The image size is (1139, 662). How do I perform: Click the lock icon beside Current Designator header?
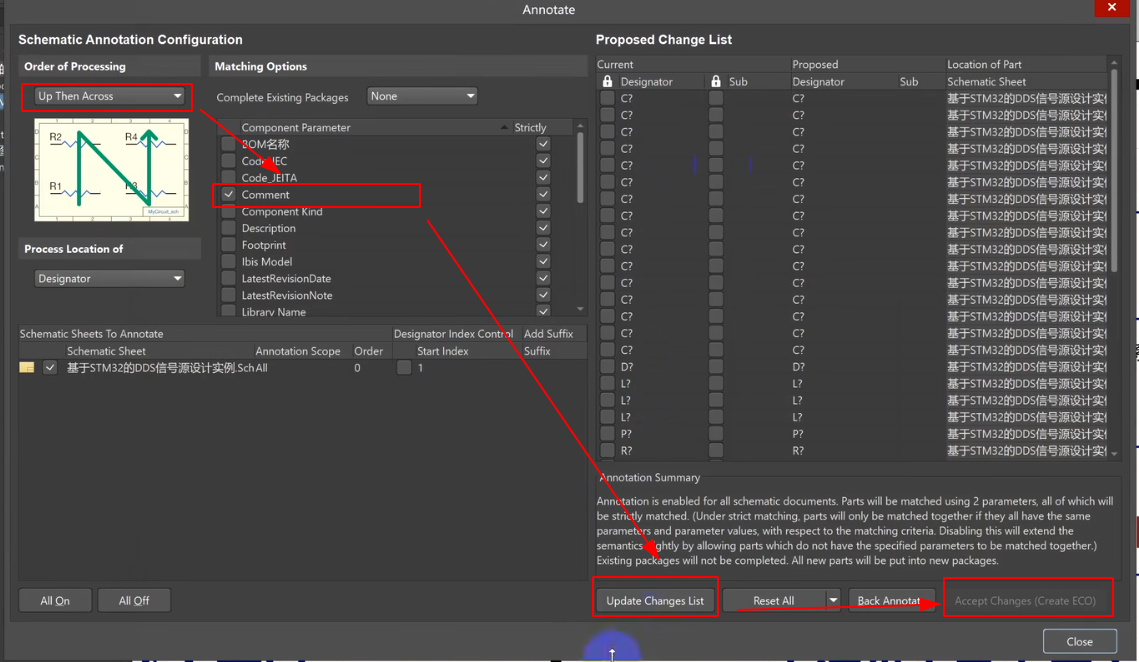click(x=607, y=81)
